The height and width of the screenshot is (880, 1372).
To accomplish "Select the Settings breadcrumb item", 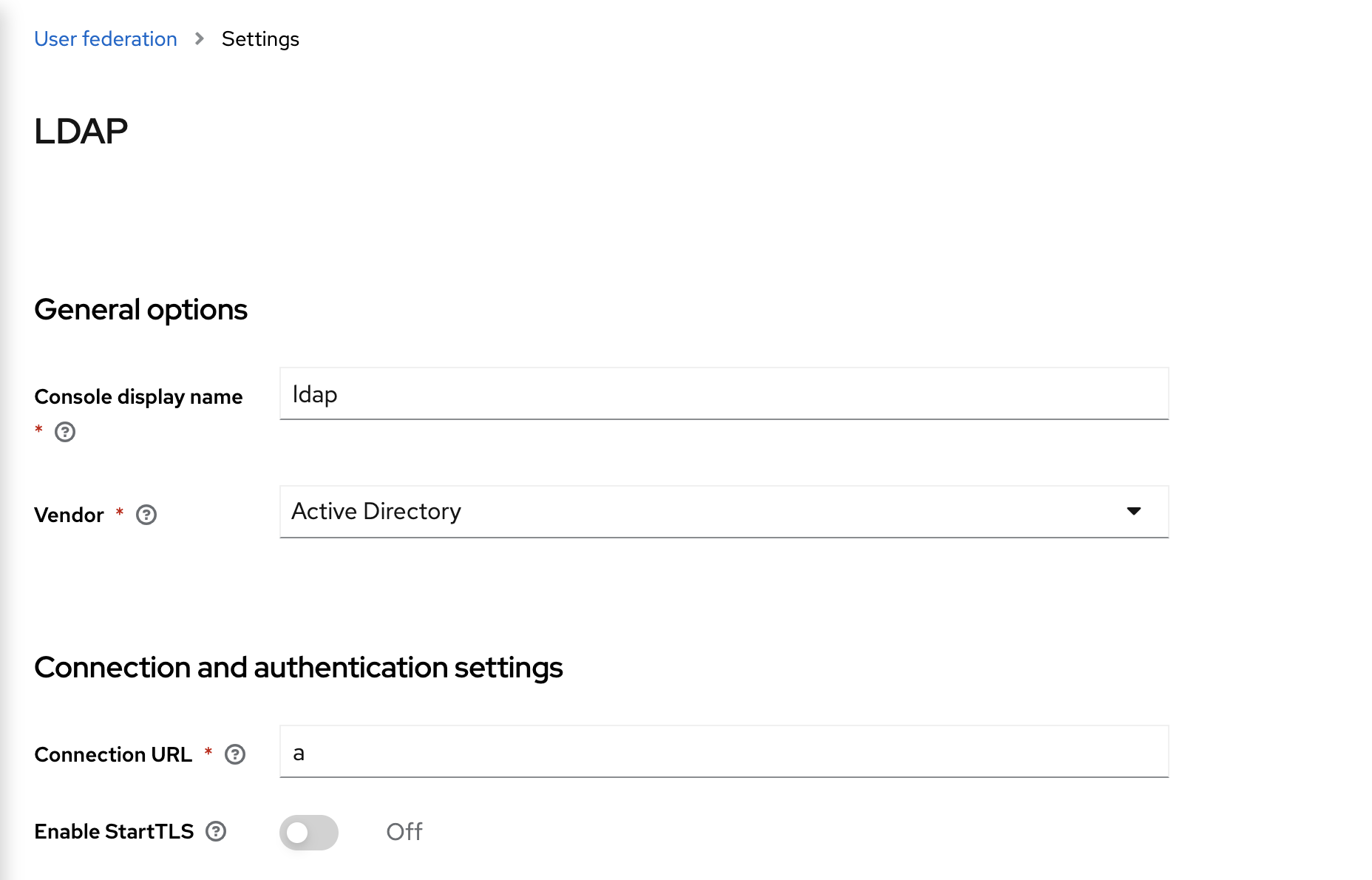I will pos(260,38).
